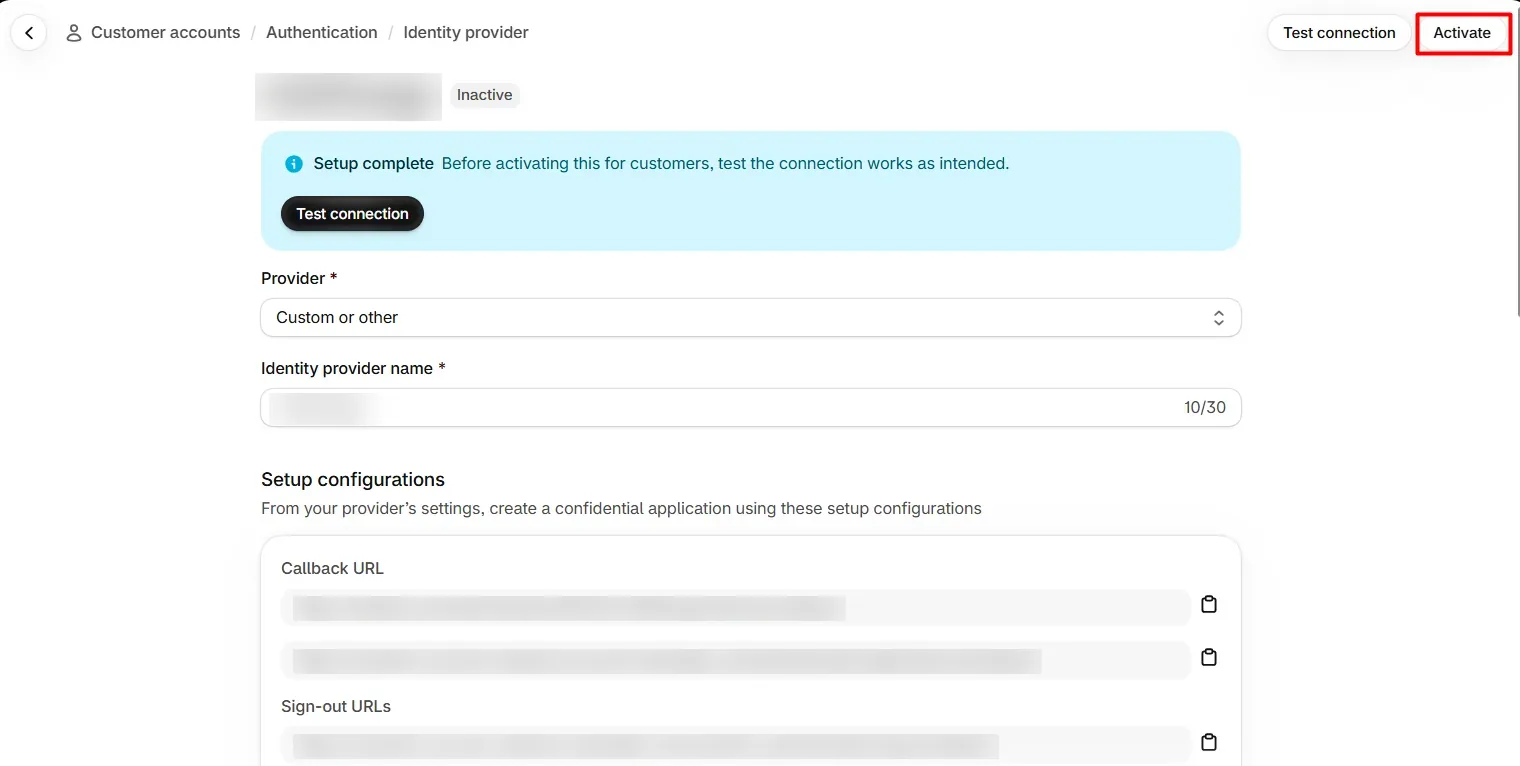Image resolution: width=1520 pixels, height=766 pixels.
Task: Open the Authentication breadcrumb
Action: tap(322, 33)
